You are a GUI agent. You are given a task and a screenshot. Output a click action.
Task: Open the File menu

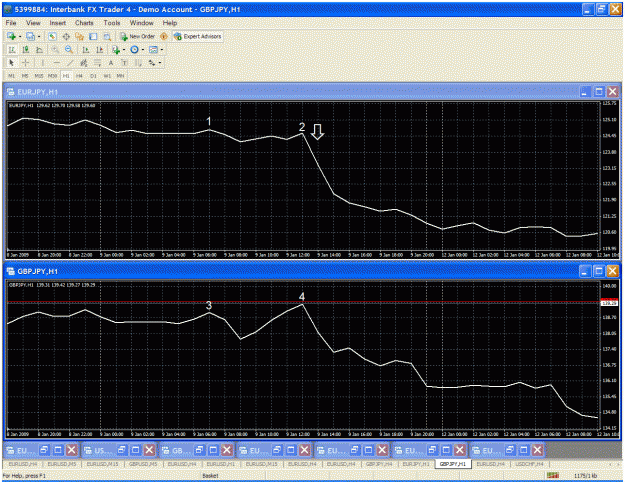[x=11, y=23]
